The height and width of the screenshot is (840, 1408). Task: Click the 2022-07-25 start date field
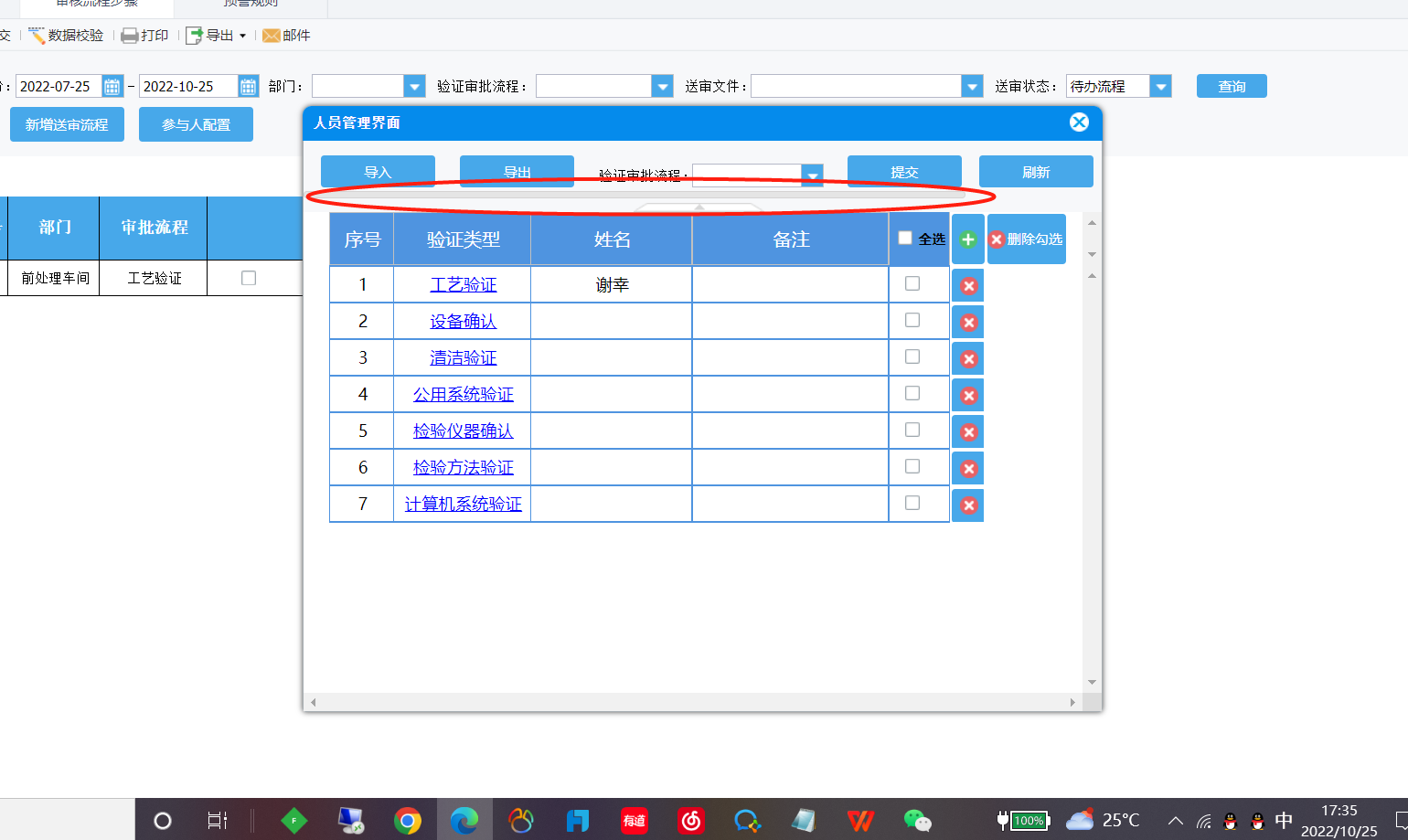click(59, 86)
